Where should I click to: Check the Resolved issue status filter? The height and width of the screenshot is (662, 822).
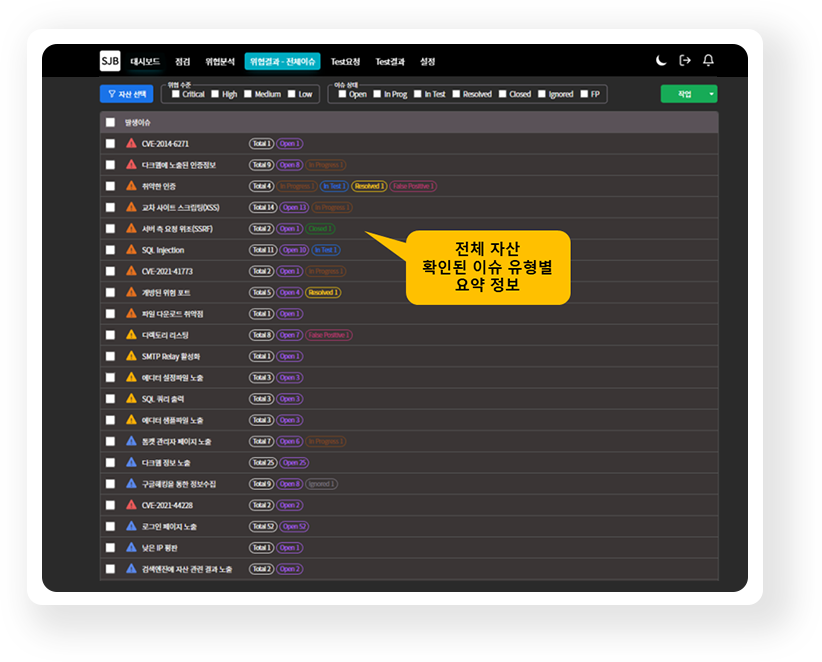[x=456, y=95]
